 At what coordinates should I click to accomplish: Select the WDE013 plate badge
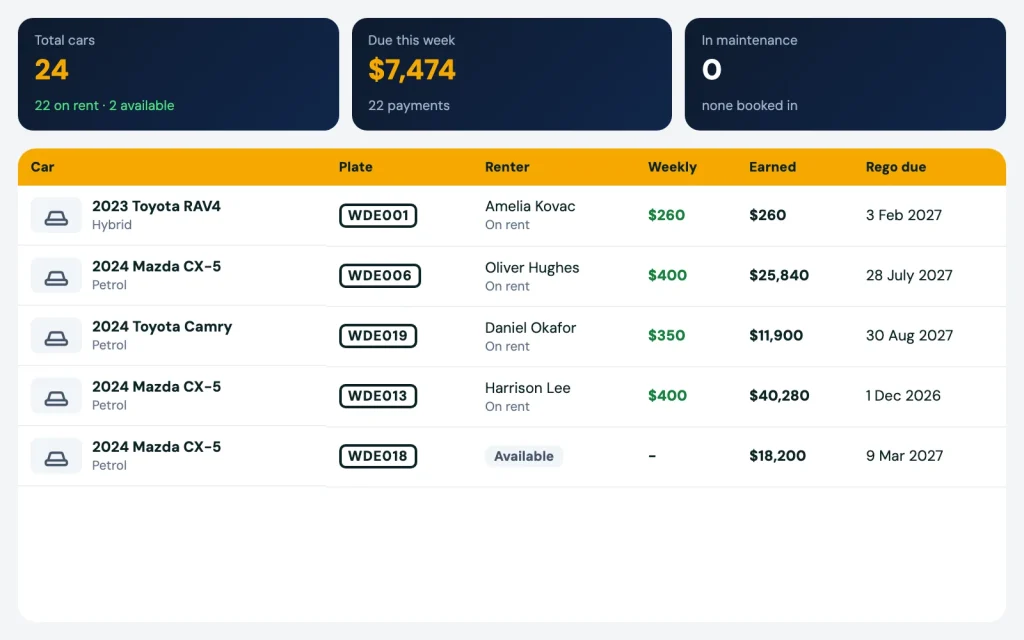click(x=378, y=396)
